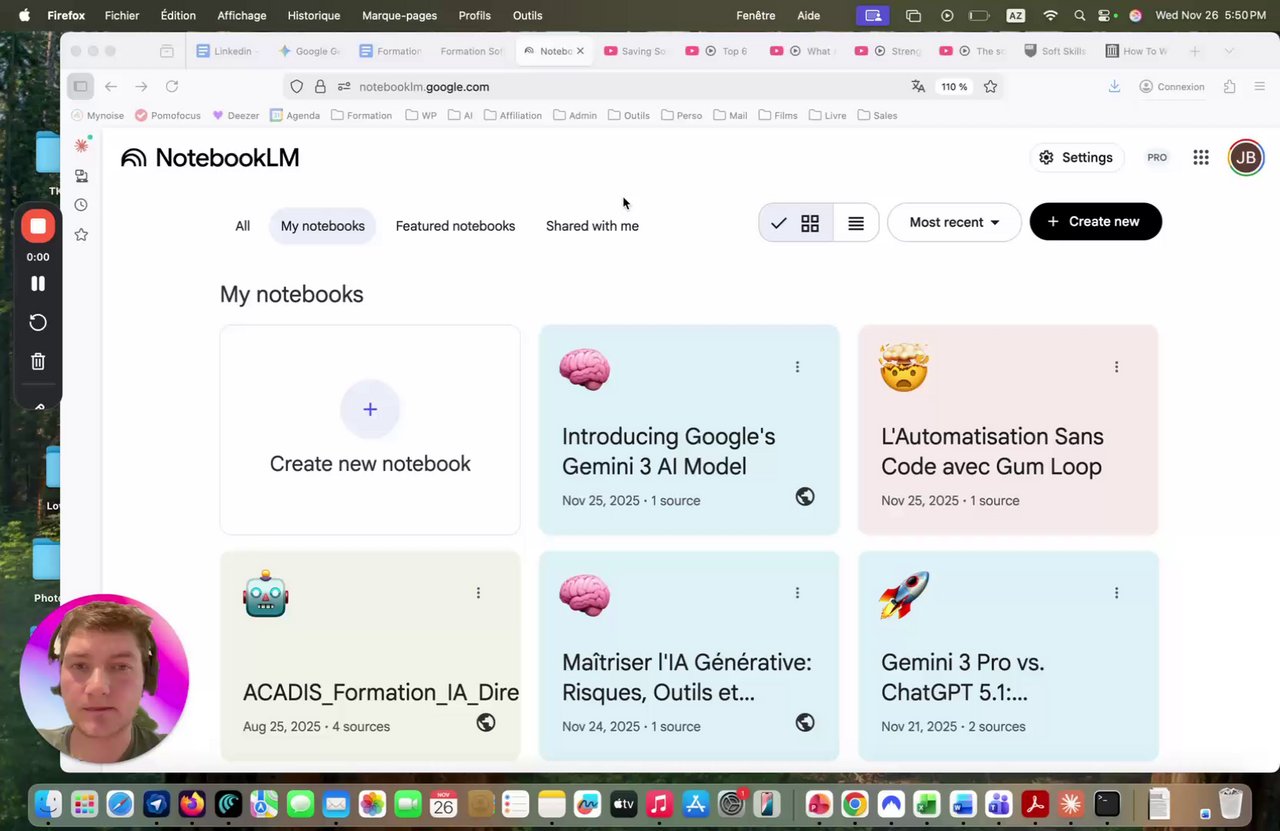The image size is (1280, 831).
Task: Open the Marque-pages menu in menu bar
Action: [x=399, y=15]
